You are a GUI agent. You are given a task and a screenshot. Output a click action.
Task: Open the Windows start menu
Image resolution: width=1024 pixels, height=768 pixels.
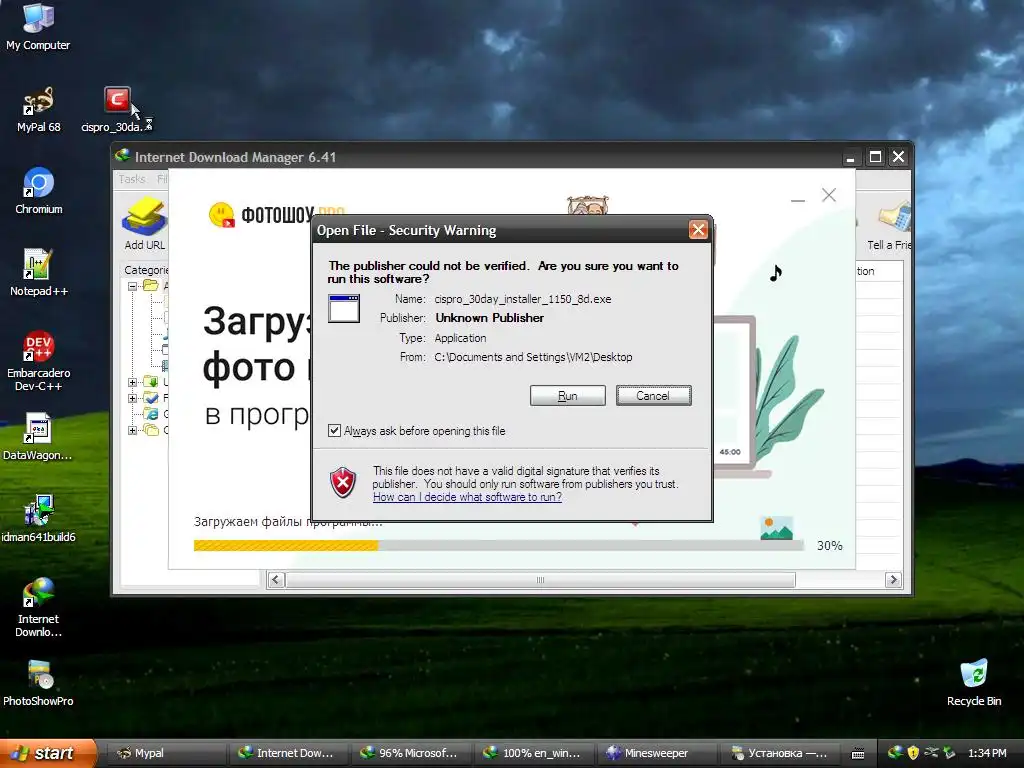pos(48,753)
